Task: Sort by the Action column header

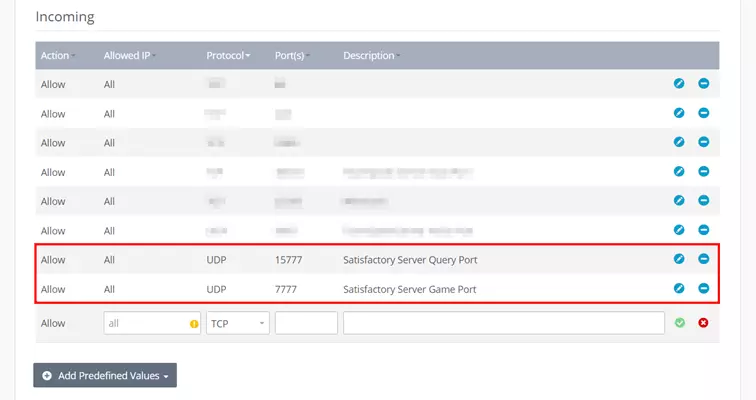Action: tap(58, 55)
